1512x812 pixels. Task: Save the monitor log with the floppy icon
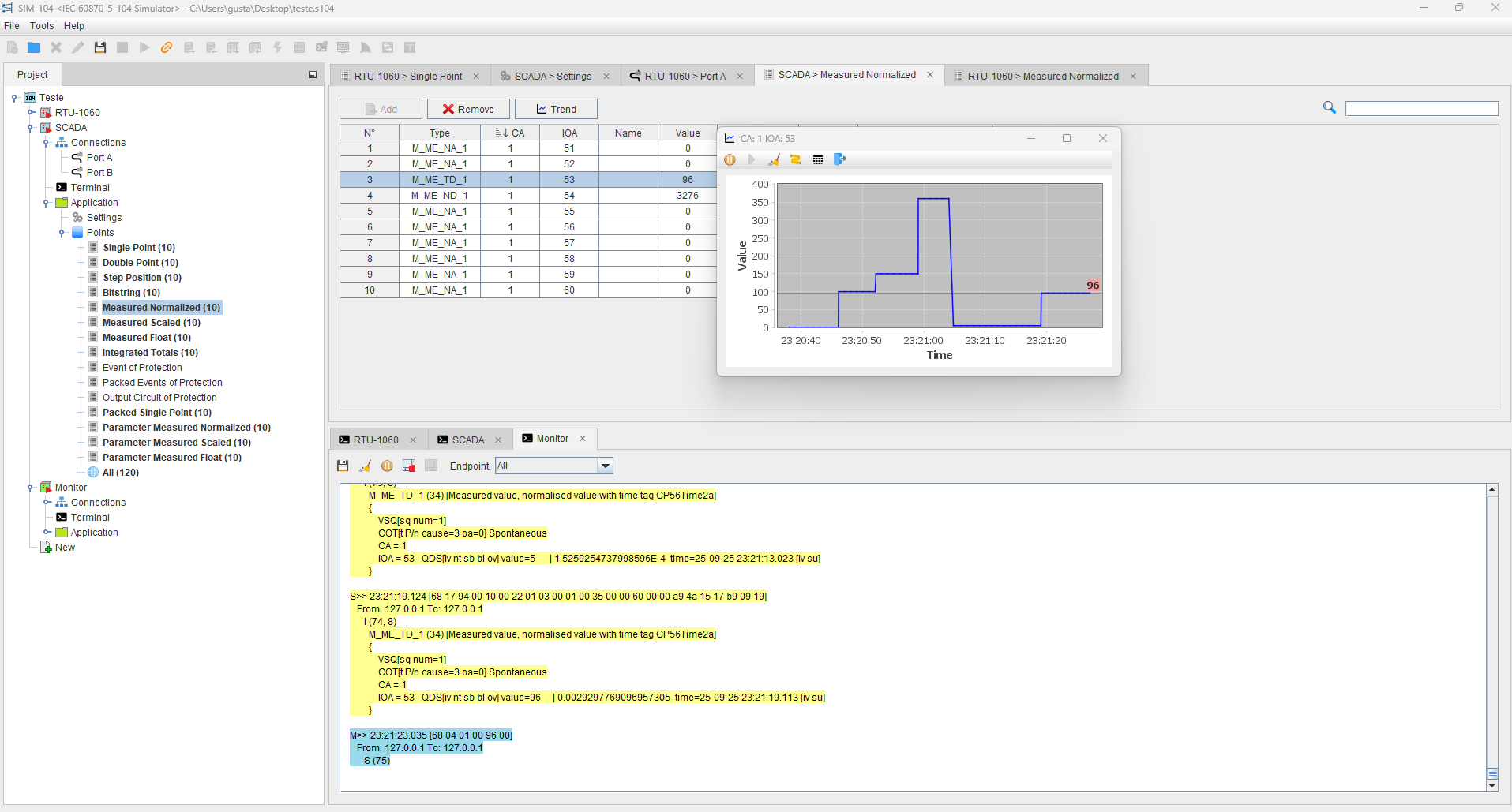pyautogui.click(x=343, y=466)
